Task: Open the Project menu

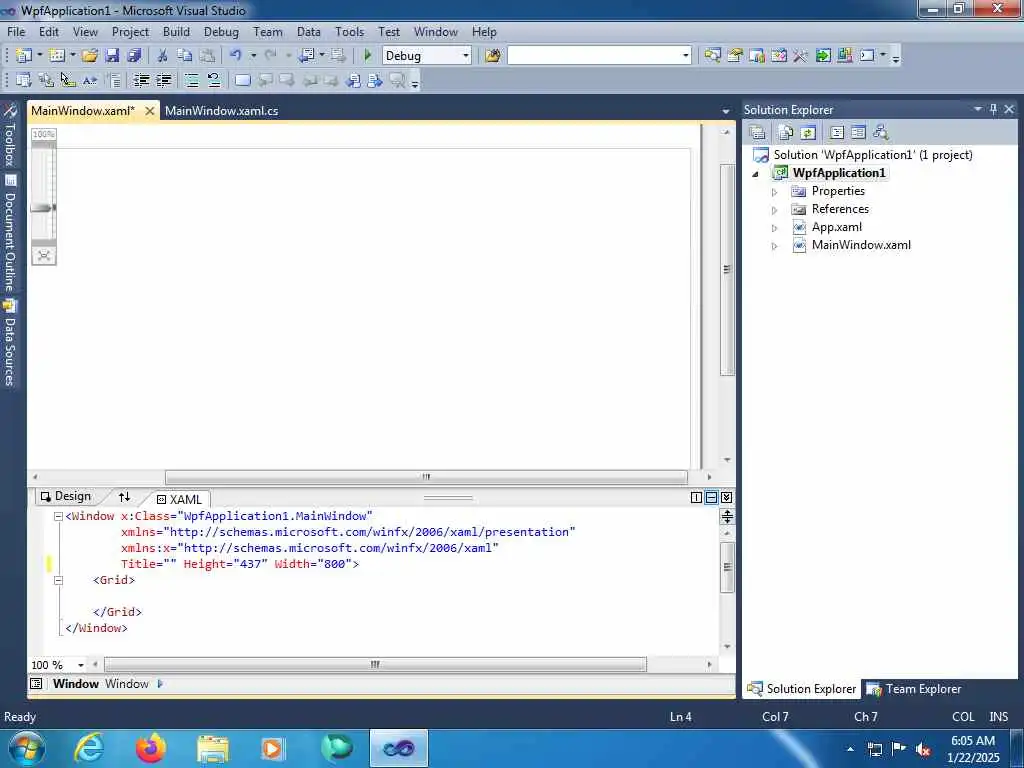Action: pos(130,31)
